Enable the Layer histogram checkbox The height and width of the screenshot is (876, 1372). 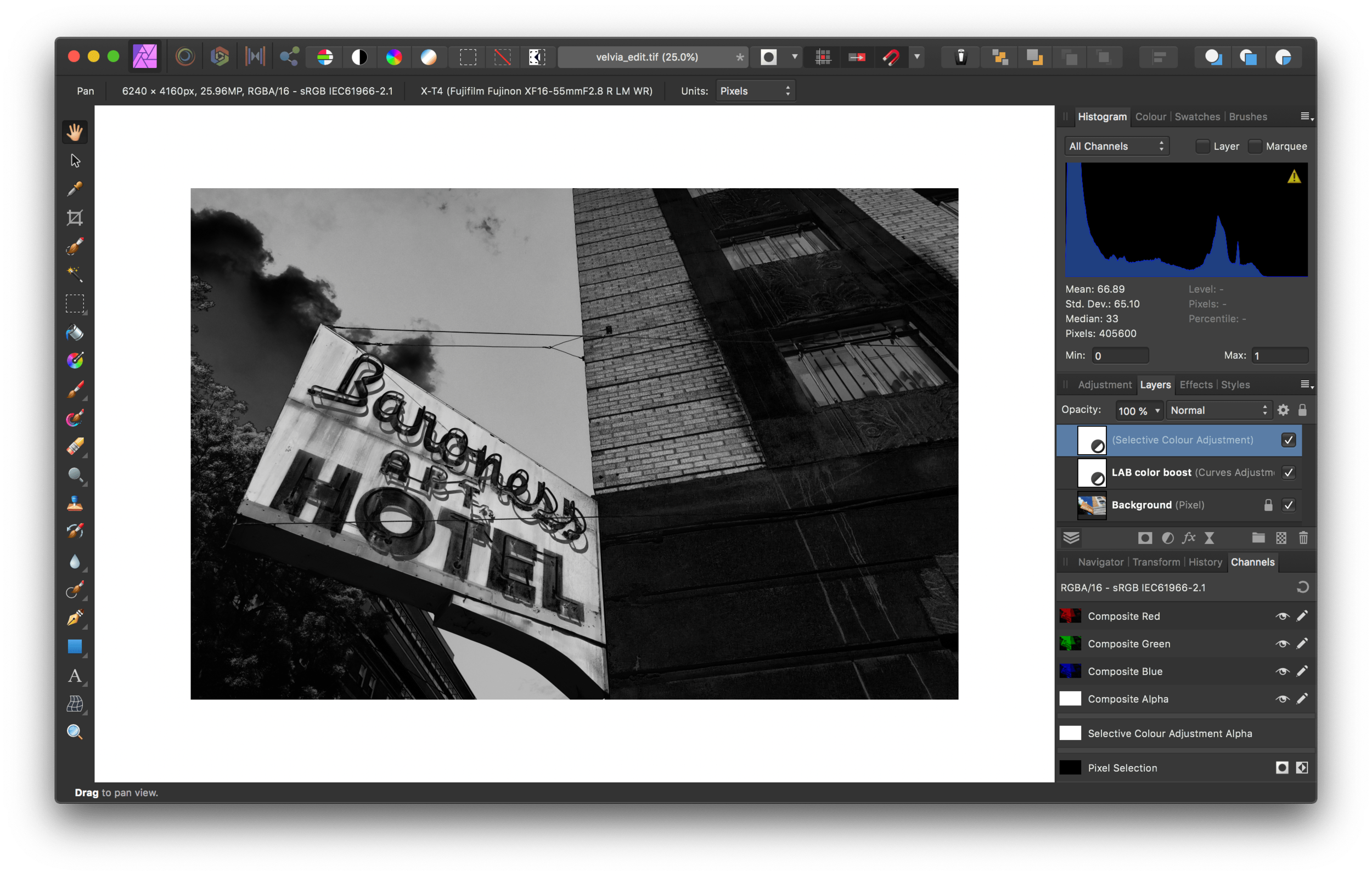click(x=1202, y=146)
